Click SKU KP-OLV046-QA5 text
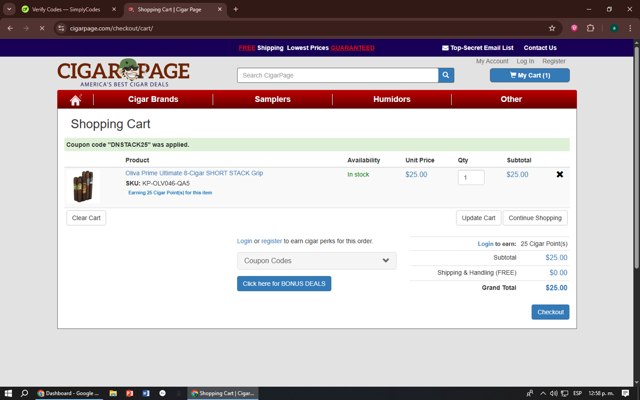The height and width of the screenshot is (400, 640). 158,183
